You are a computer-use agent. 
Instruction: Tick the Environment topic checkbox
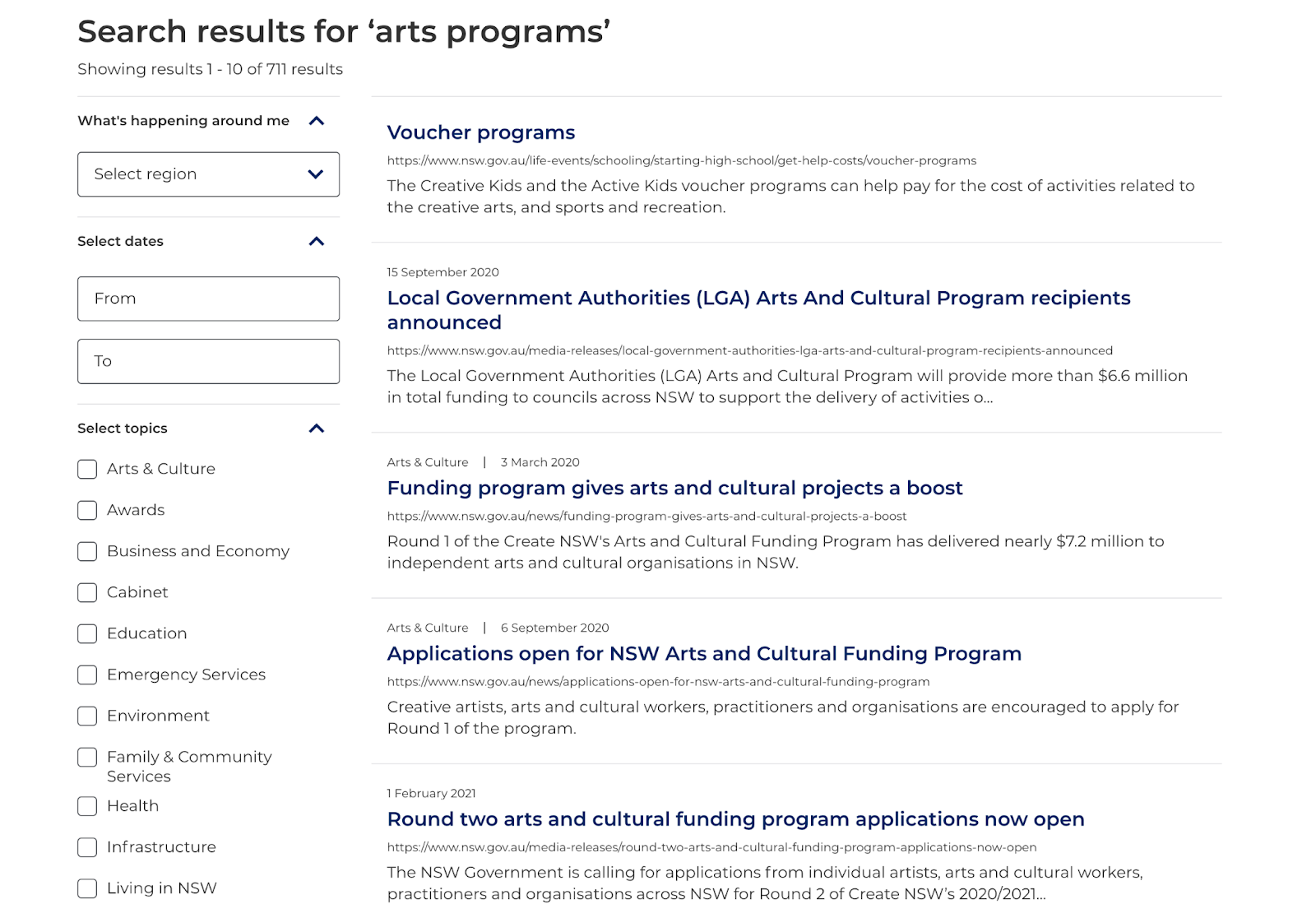click(x=87, y=716)
